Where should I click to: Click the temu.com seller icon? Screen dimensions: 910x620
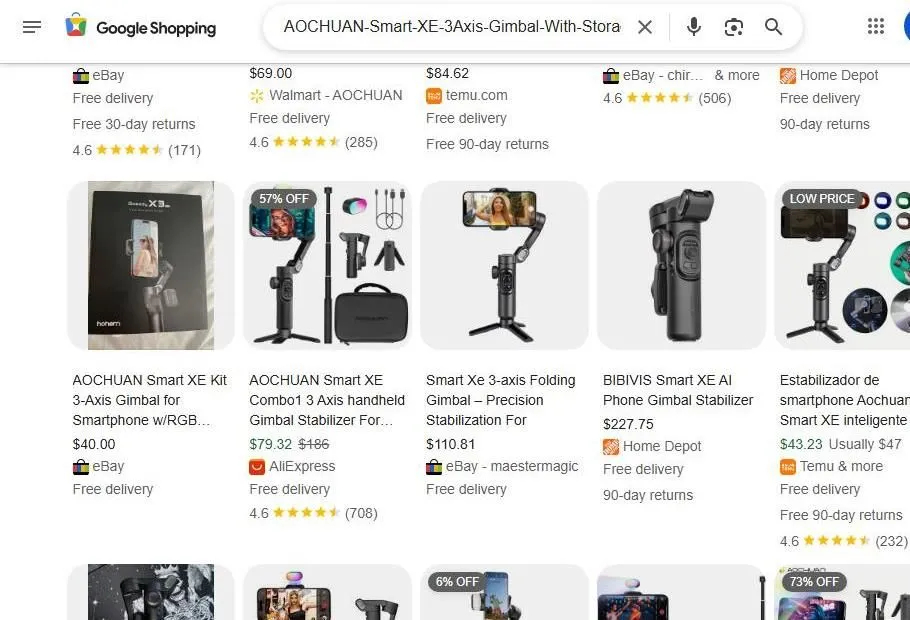pos(434,96)
